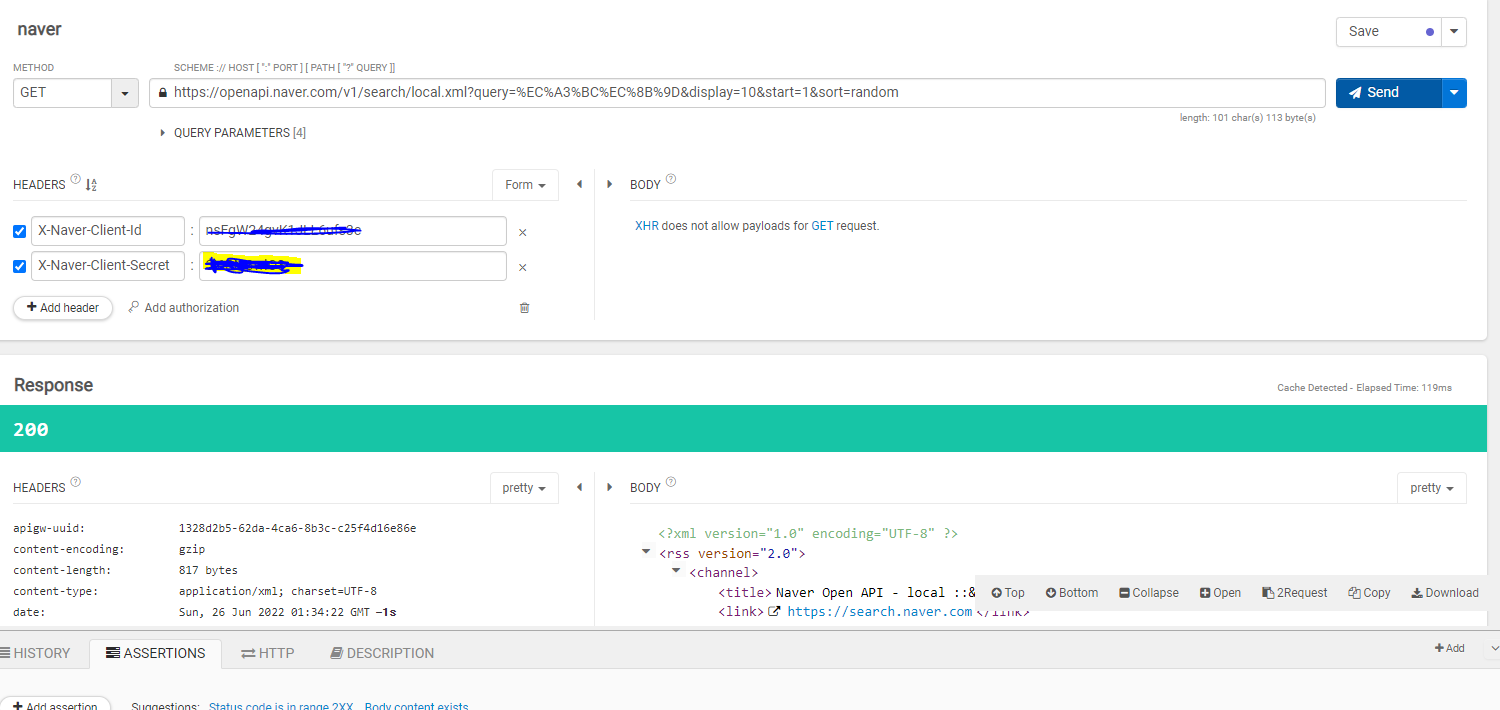Screen dimensions: 1500x710
Task: Remove the X-Naver-Client-Id header with X
Action: pos(522,232)
